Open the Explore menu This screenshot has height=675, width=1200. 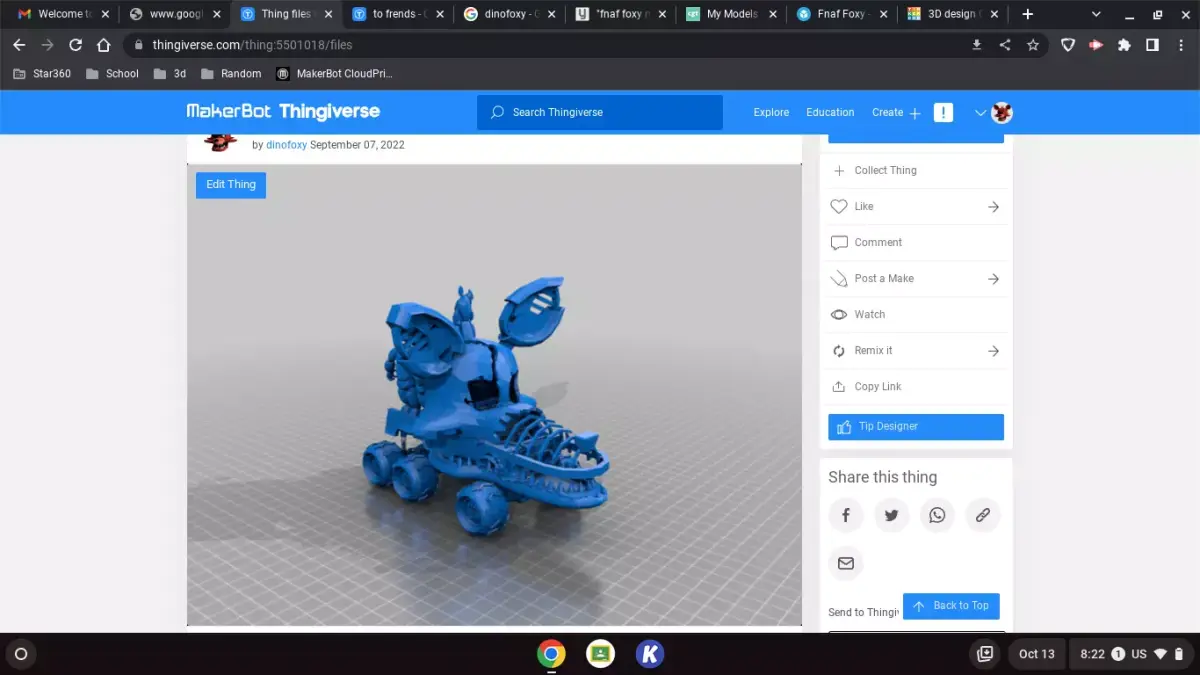[771, 112]
